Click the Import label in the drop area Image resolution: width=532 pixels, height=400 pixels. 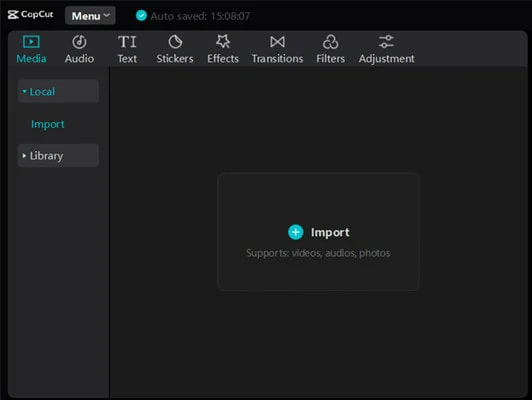click(330, 232)
